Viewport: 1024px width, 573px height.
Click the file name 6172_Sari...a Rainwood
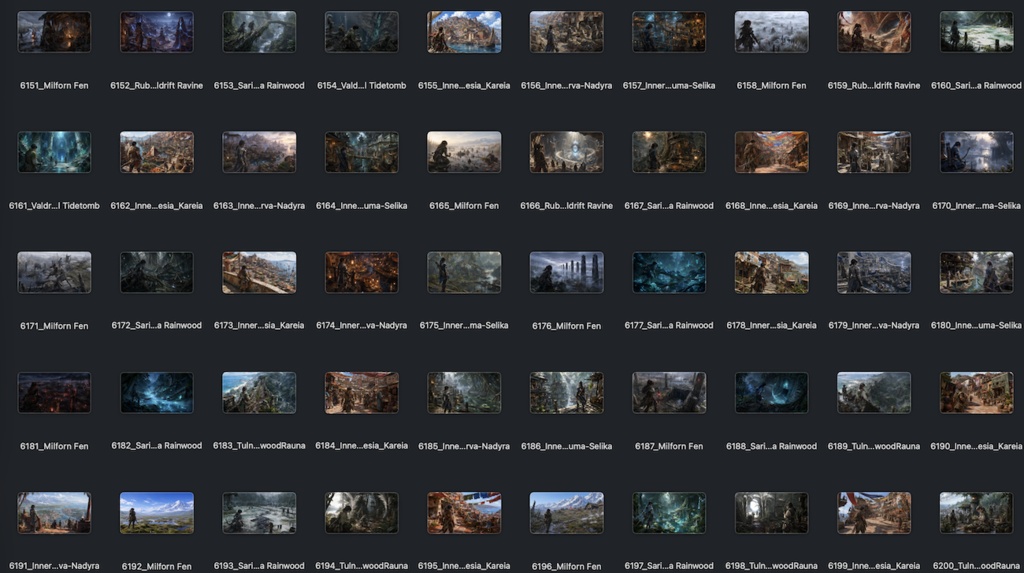157,325
